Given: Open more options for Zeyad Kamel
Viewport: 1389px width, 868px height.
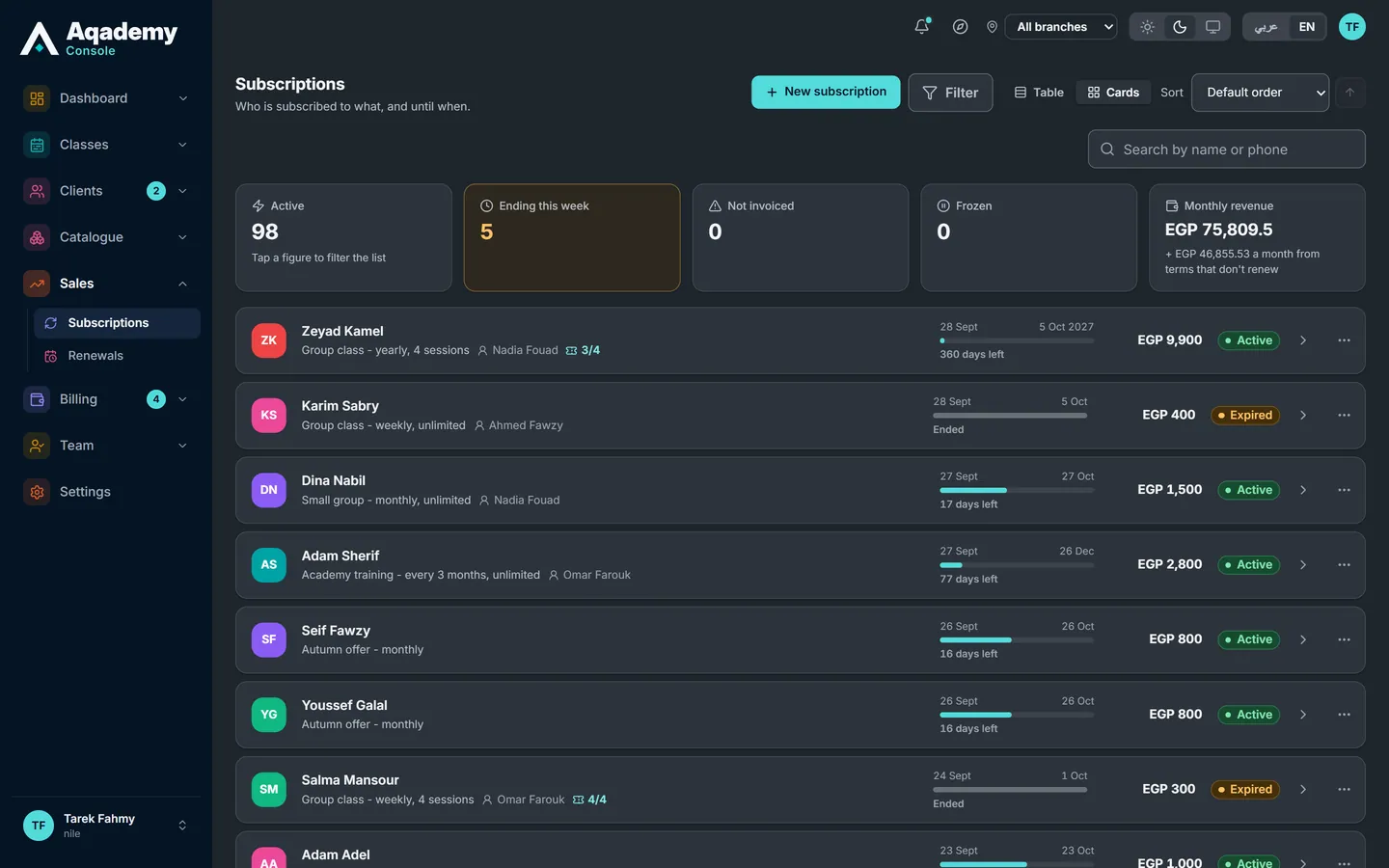Looking at the screenshot, I should coord(1344,340).
